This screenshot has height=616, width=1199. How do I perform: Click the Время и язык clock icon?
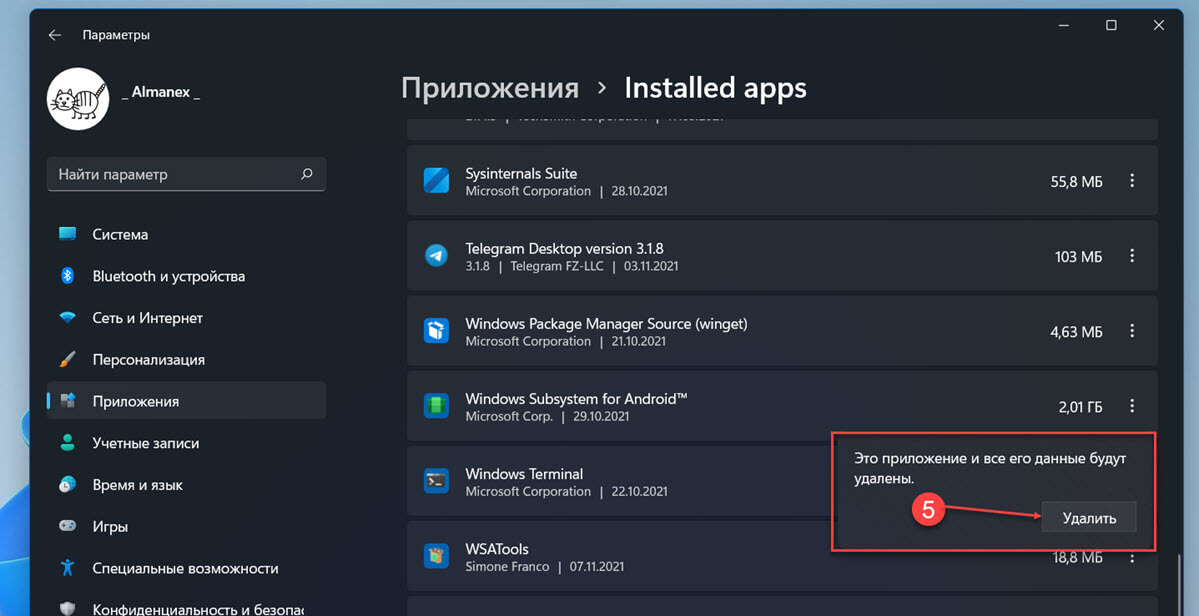click(67, 485)
